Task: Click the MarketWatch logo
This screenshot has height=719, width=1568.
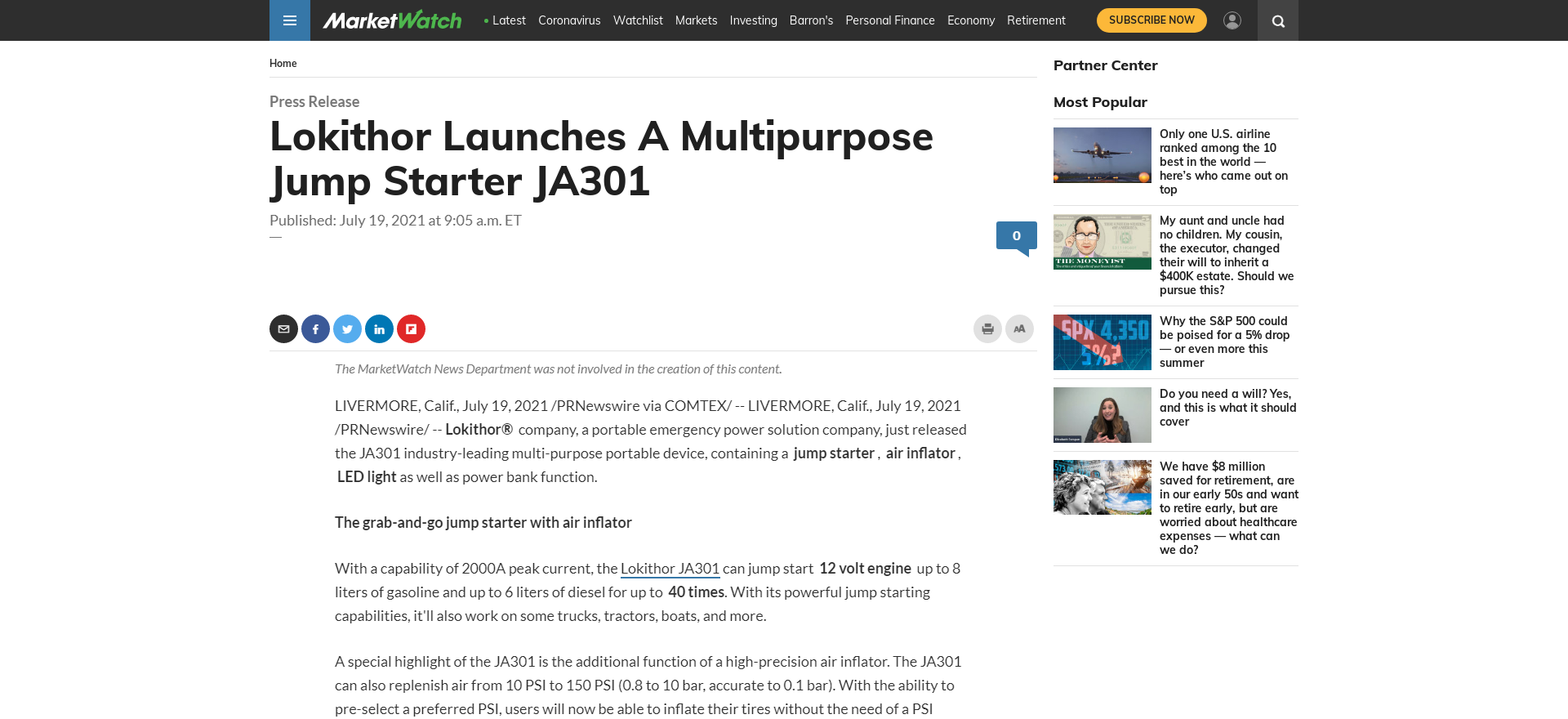Action: pyautogui.click(x=392, y=20)
